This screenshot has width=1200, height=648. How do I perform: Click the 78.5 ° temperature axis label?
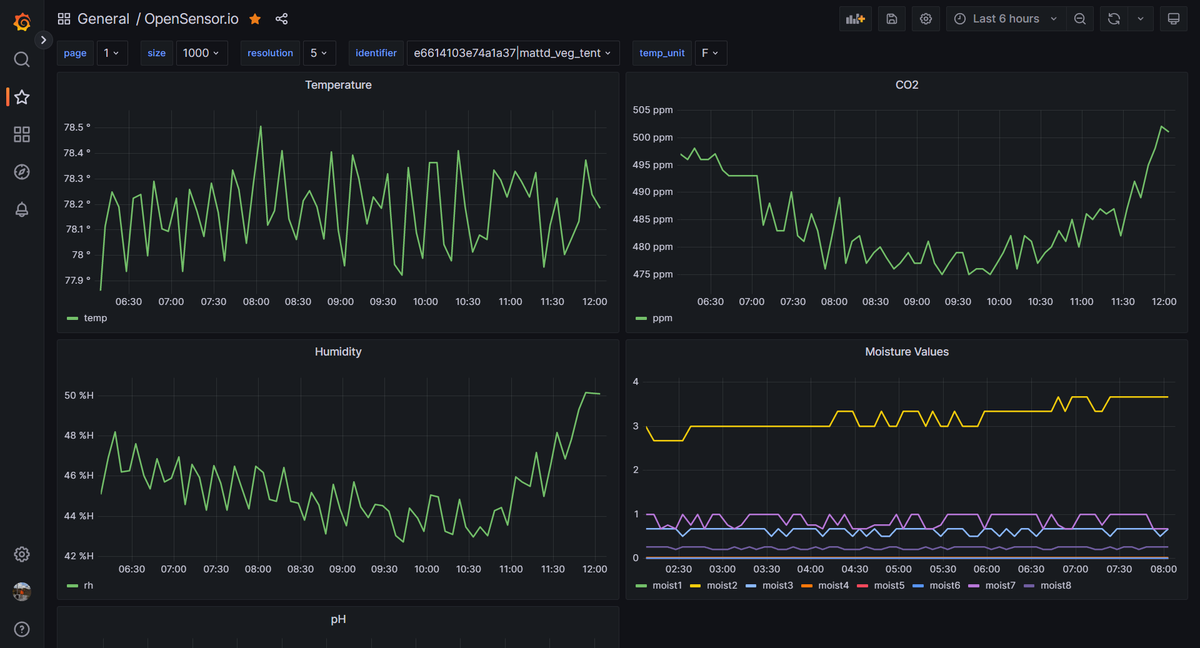(77, 128)
